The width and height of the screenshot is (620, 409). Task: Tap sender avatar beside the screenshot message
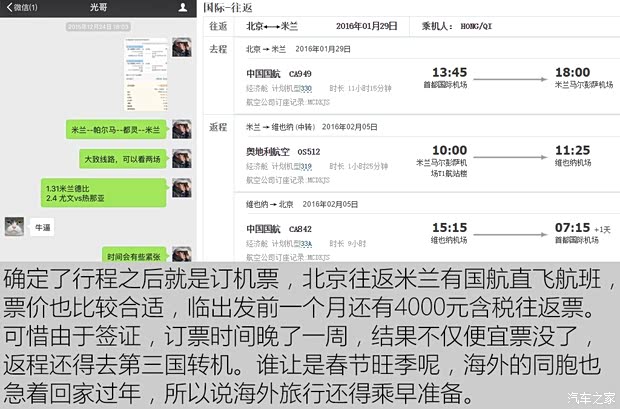coord(182,50)
